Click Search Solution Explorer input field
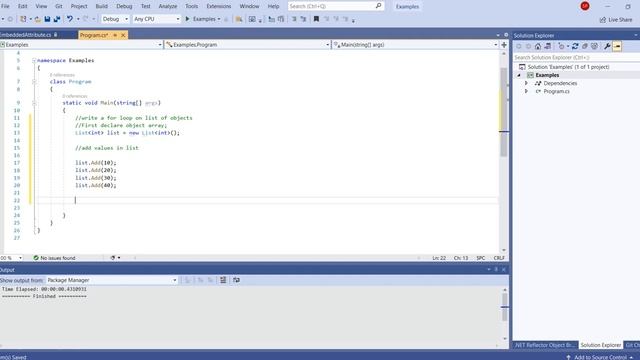640x360 pixels. (x=576, y=58)
